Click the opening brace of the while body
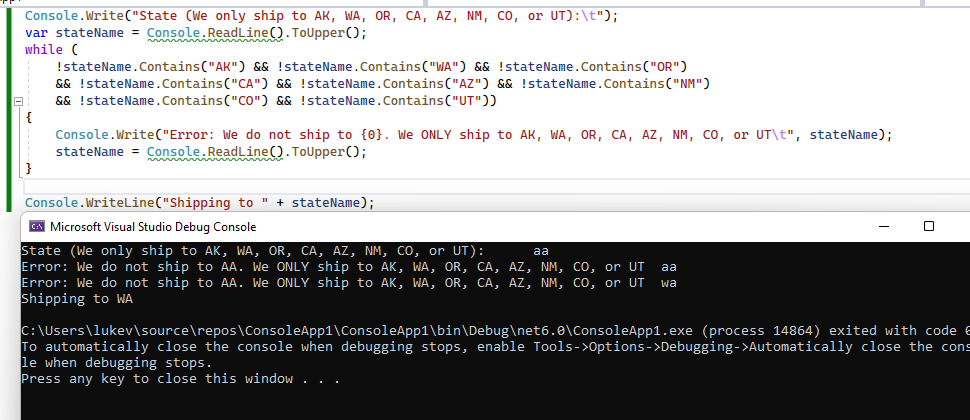 [29, 118]
